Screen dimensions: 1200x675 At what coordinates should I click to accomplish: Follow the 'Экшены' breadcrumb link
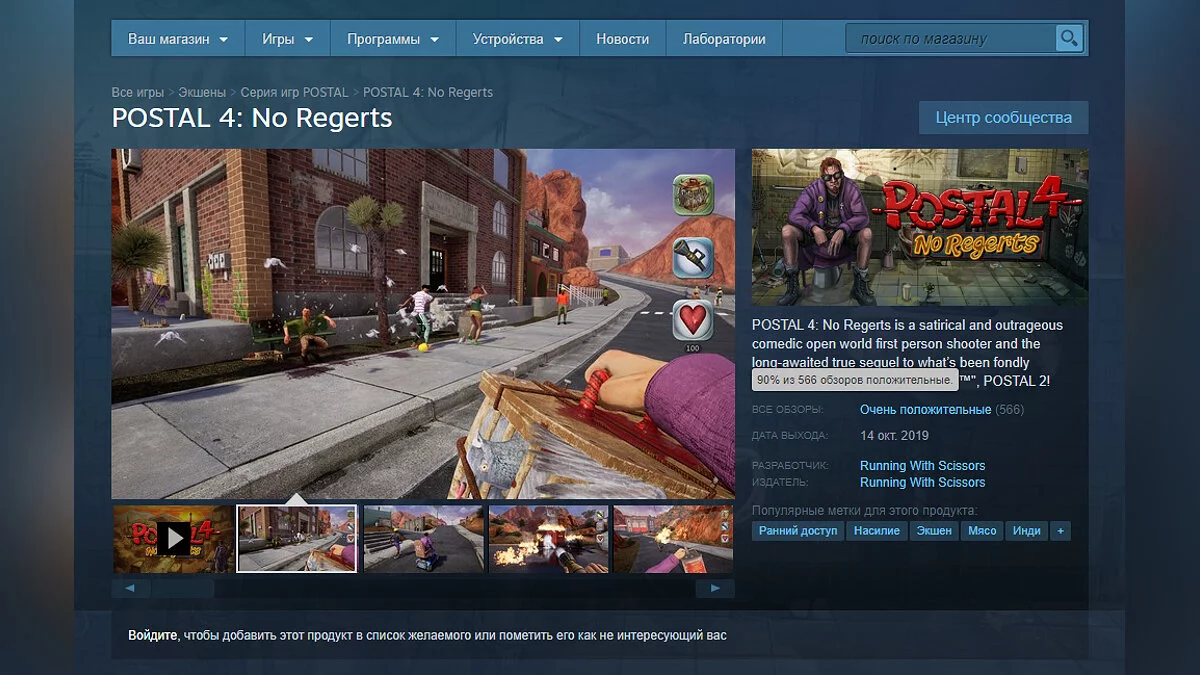pyautogui.click(x=202, y=92)
